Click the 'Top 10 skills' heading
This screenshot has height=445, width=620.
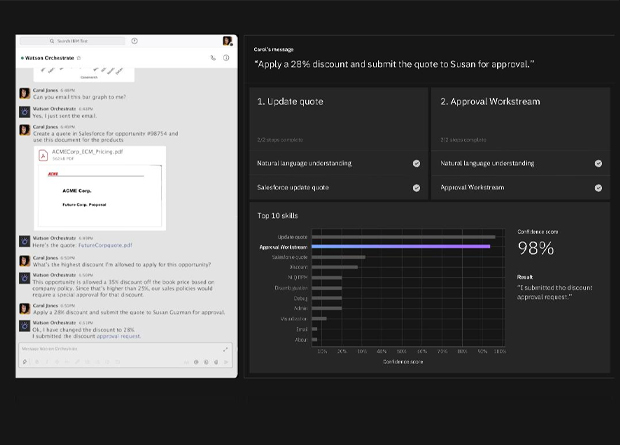click(x=278, y=216)
